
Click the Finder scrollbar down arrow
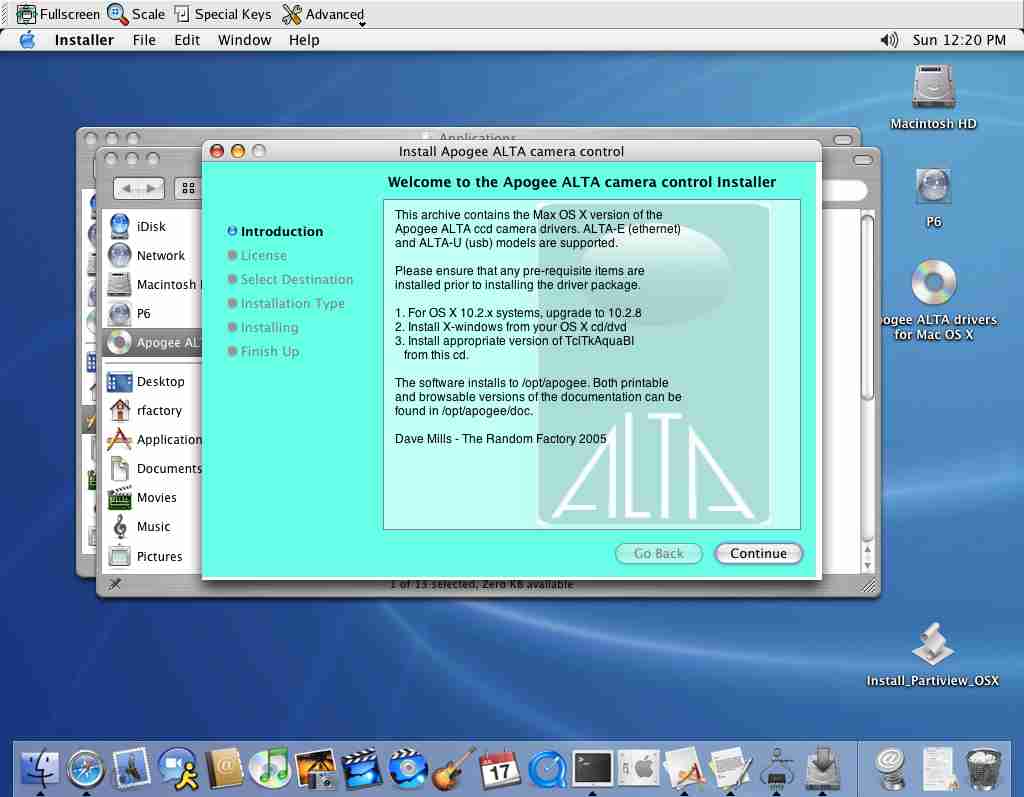pos(867,565)
